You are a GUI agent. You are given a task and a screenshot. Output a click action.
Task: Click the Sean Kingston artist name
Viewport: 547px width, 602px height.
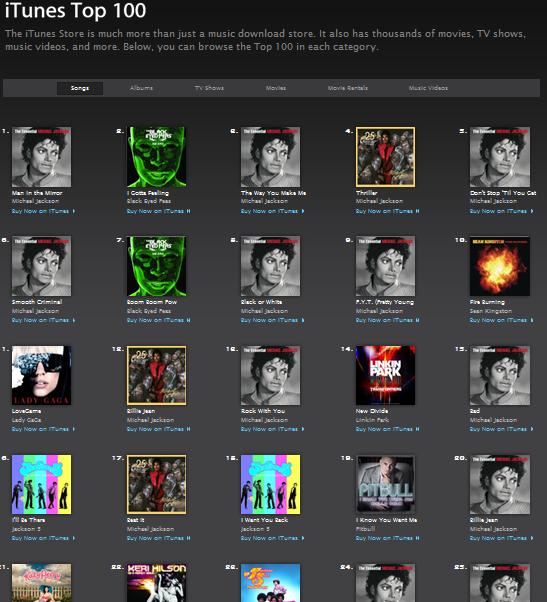(491, 311)
